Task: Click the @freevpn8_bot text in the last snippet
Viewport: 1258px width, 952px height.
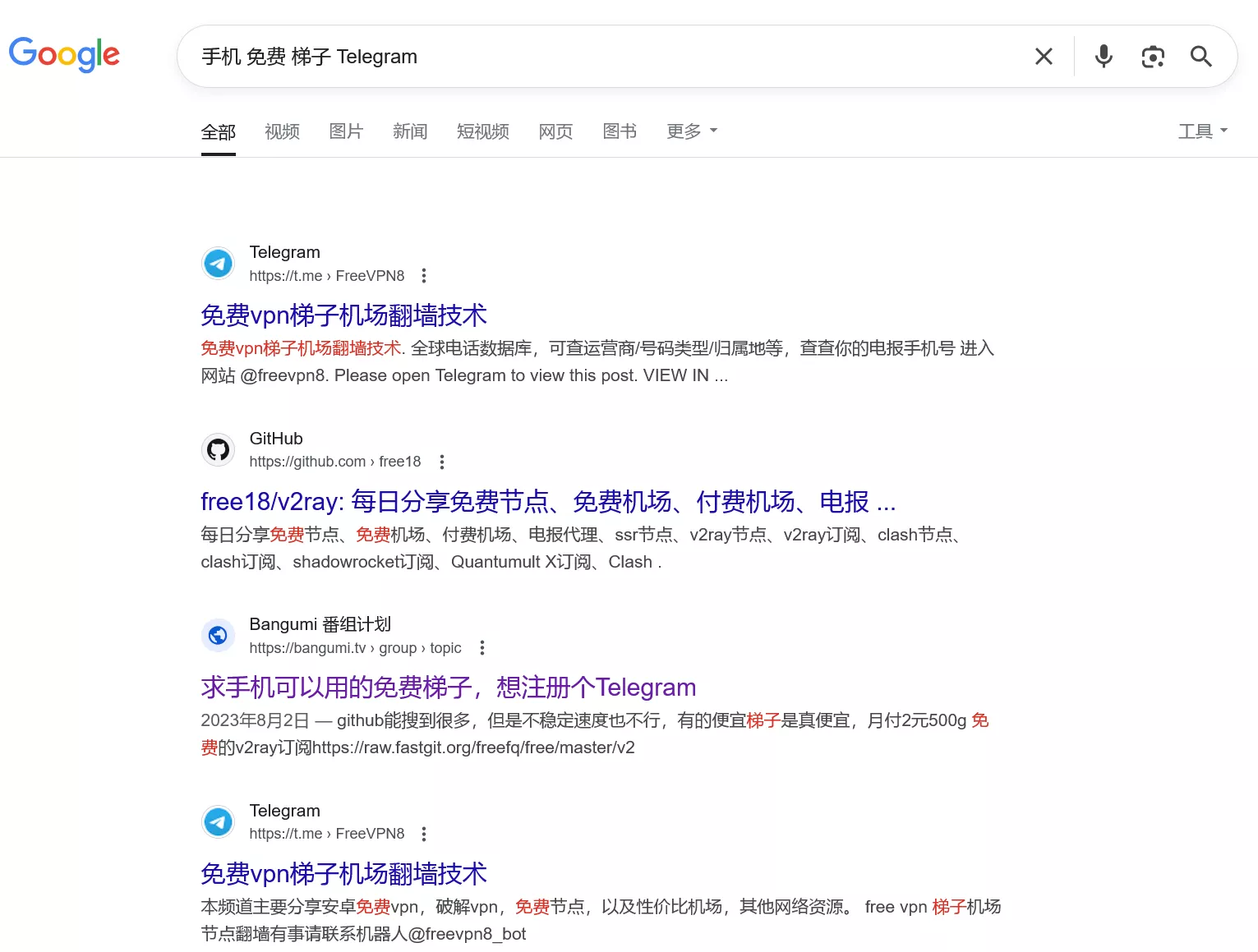Action: pos(467,934)
